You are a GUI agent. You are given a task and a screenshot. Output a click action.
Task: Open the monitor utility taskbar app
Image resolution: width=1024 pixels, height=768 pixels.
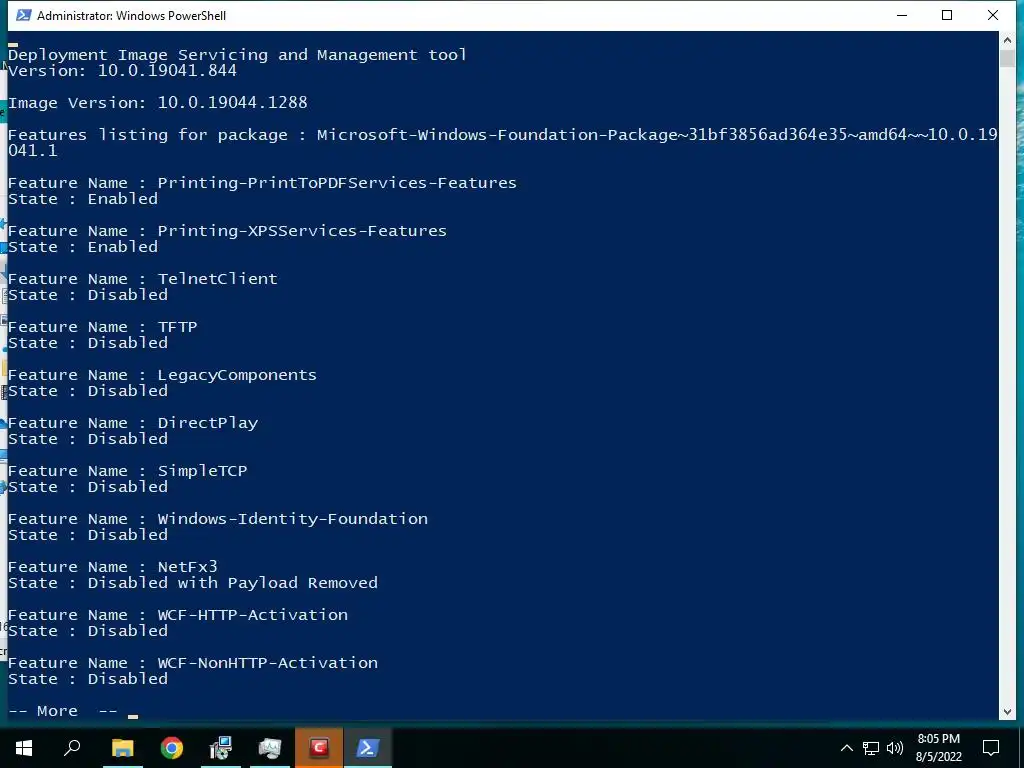click(x=269, y=748)
